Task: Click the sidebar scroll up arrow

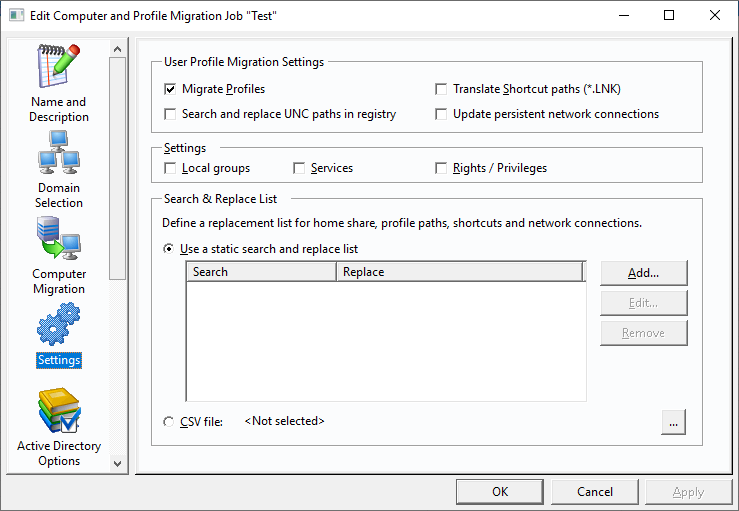Action: (118, 49)
